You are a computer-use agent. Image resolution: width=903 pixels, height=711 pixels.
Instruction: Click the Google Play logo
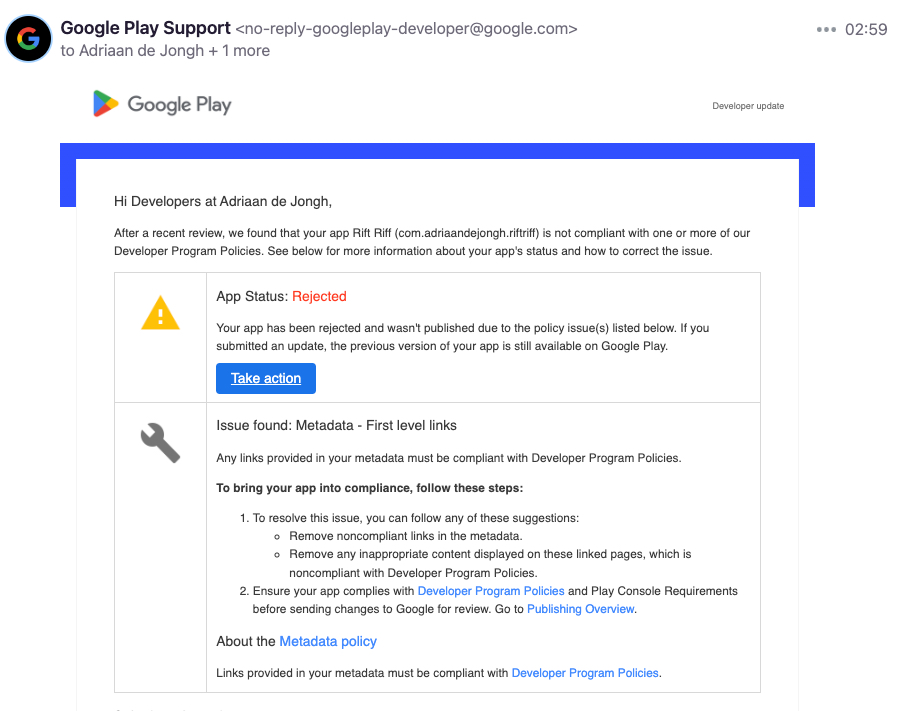point(162,104)
